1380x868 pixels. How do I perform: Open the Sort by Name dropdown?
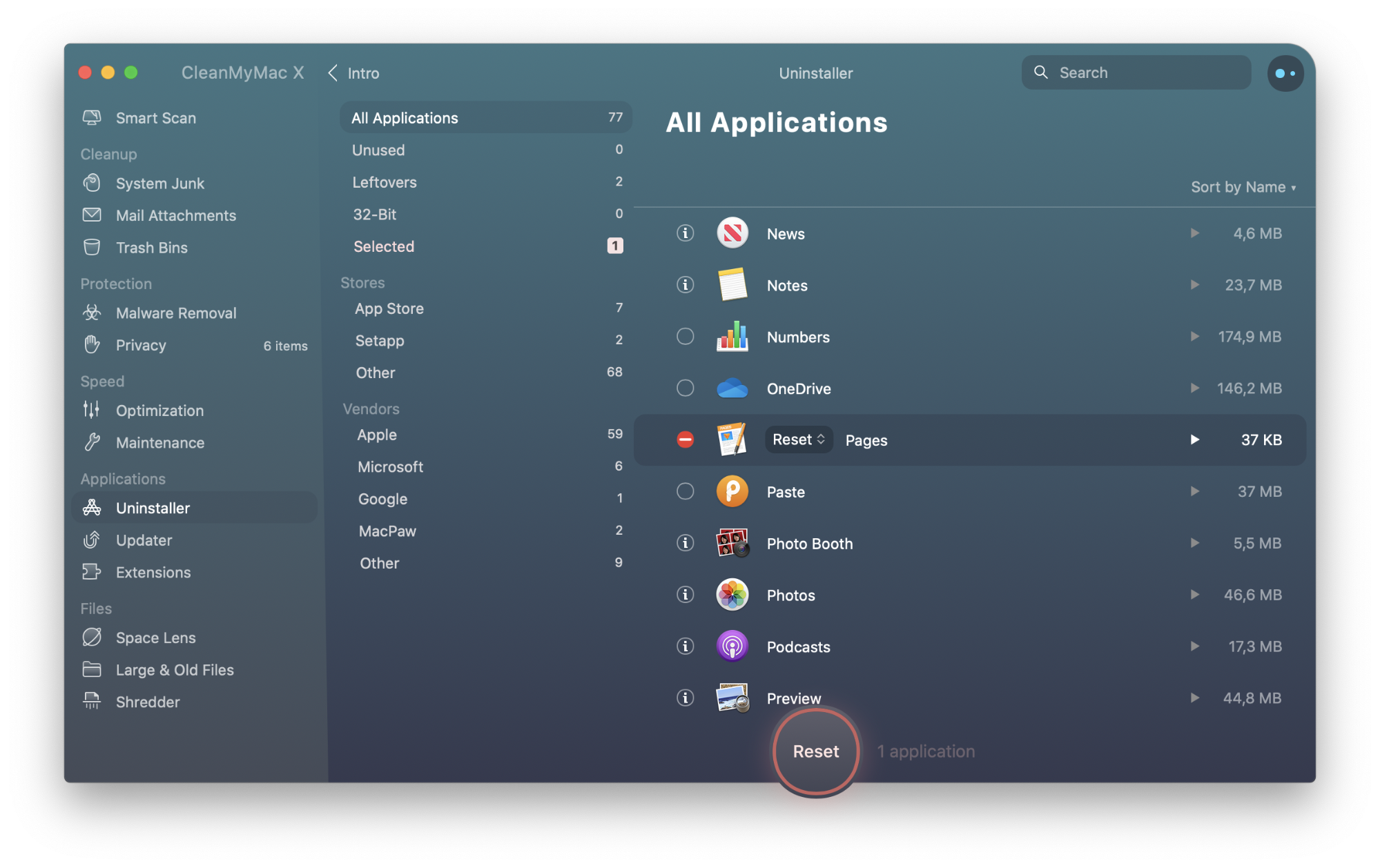(x=1243, y=187)
